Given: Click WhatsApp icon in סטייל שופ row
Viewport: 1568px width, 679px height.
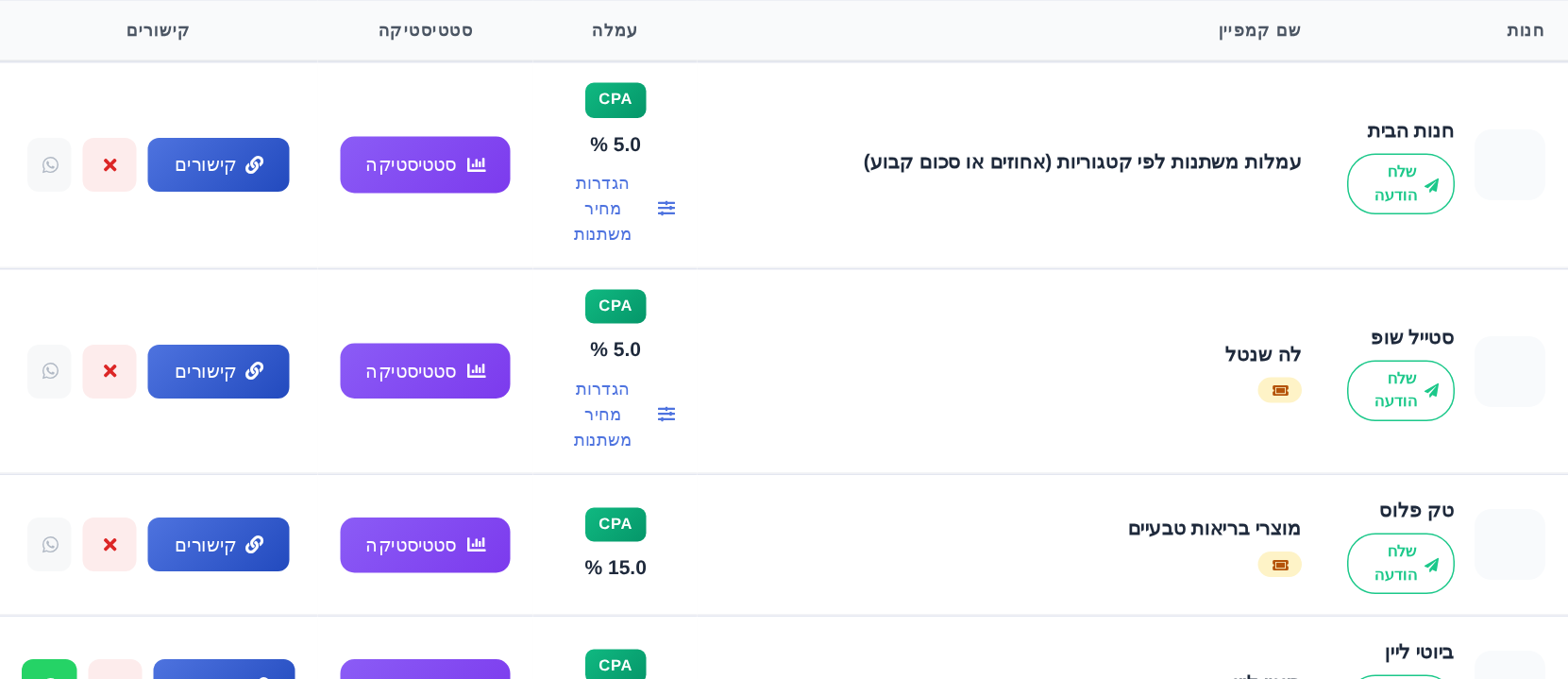Looking at the screenshot, I should point(50,371).
